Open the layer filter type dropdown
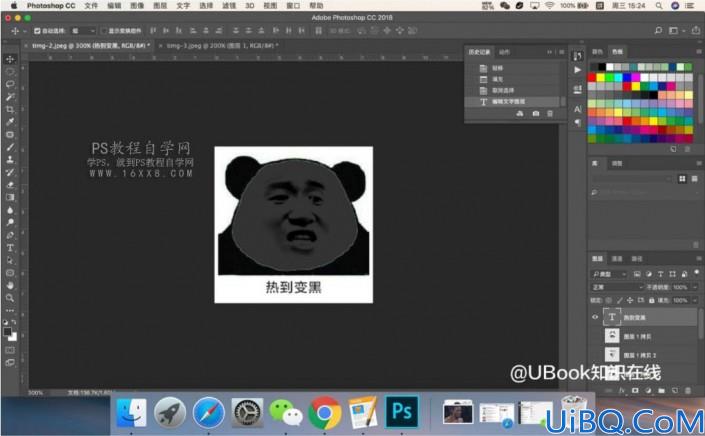 pos(609,274)
